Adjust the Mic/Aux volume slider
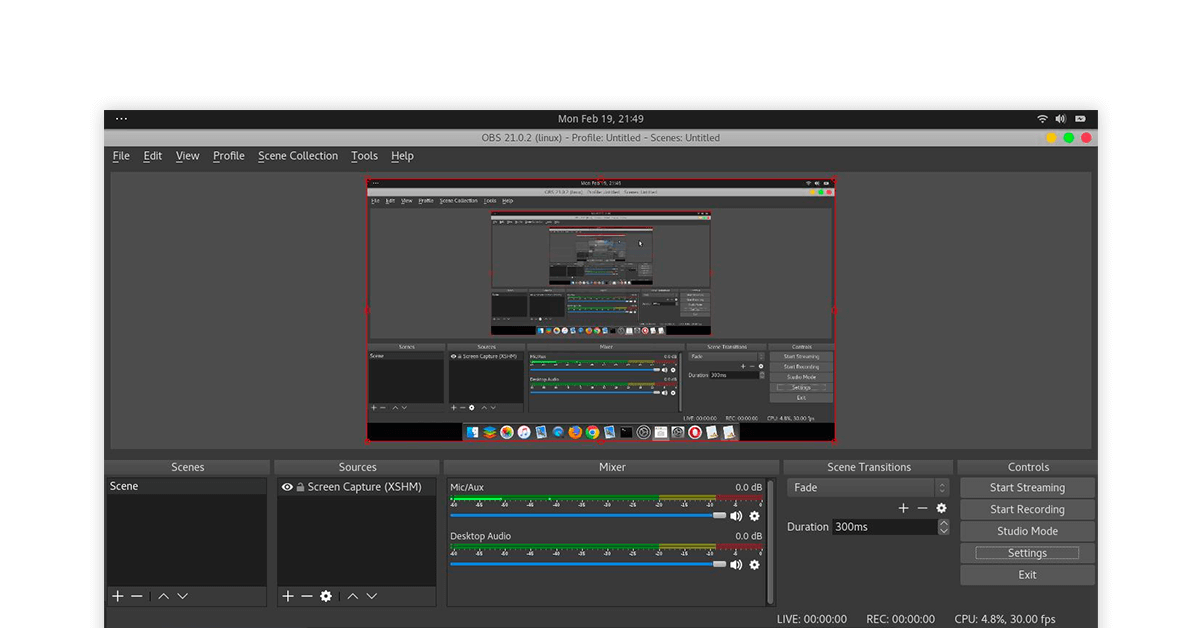Image resolution: width=1200 pixels, height=628 pixels. [x=588, y=515]
